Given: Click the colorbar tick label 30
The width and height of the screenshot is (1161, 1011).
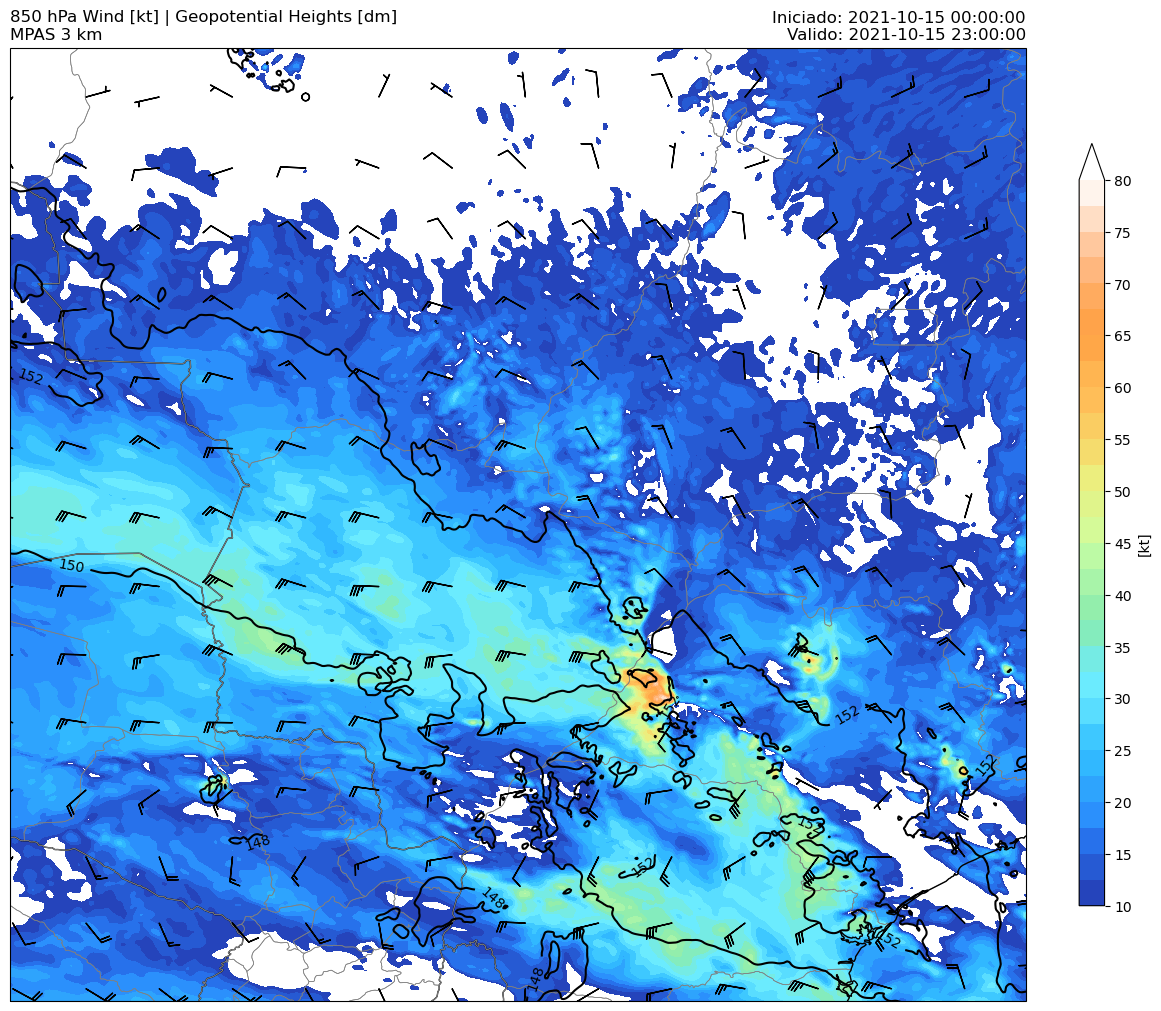Looking at the screenshot, I should click(x=1122, y=698).
